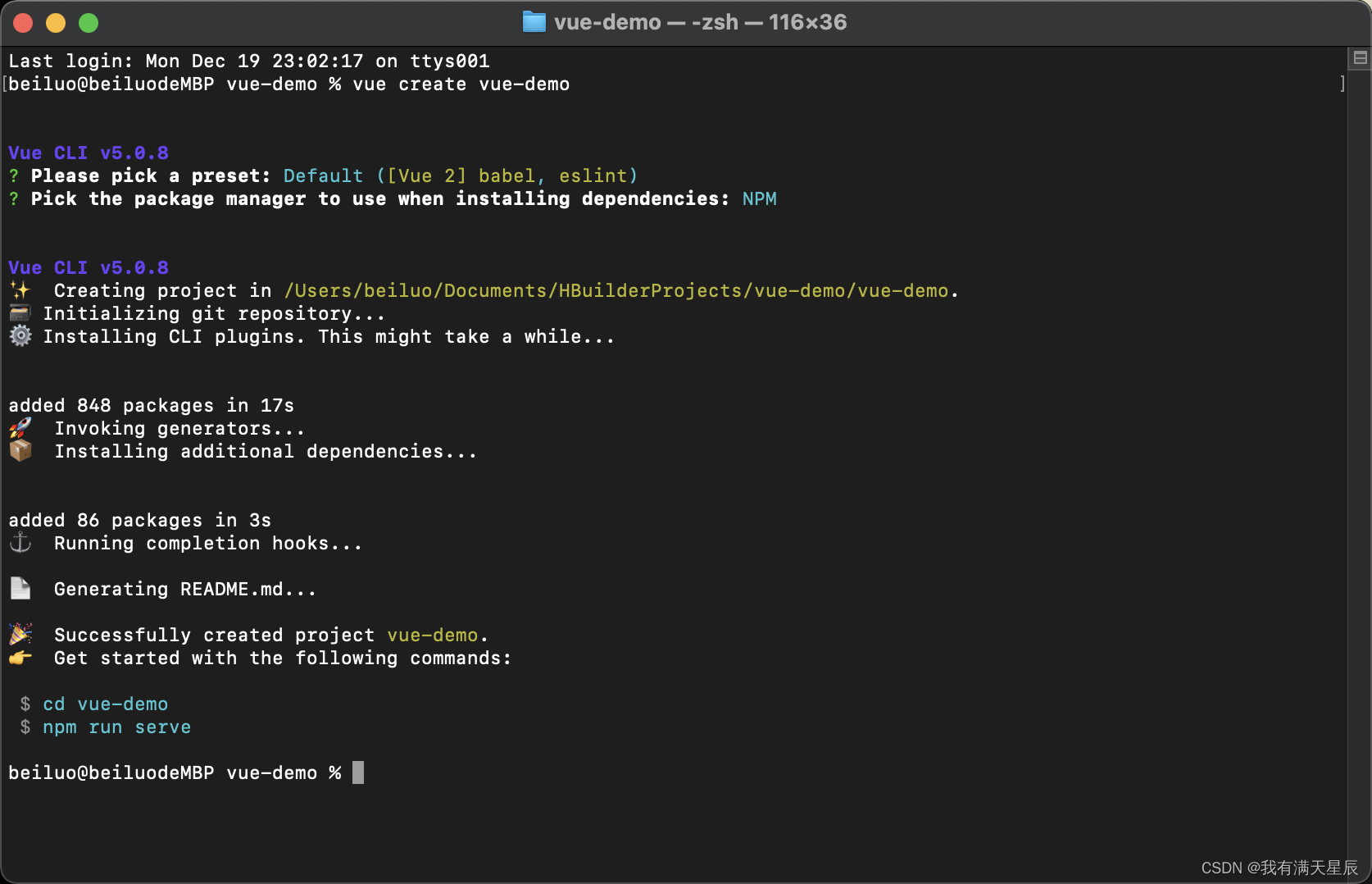Click the 'NPM' package manager answer
1372x884 pixels.
pyautogui.click(x=759, y=198)
